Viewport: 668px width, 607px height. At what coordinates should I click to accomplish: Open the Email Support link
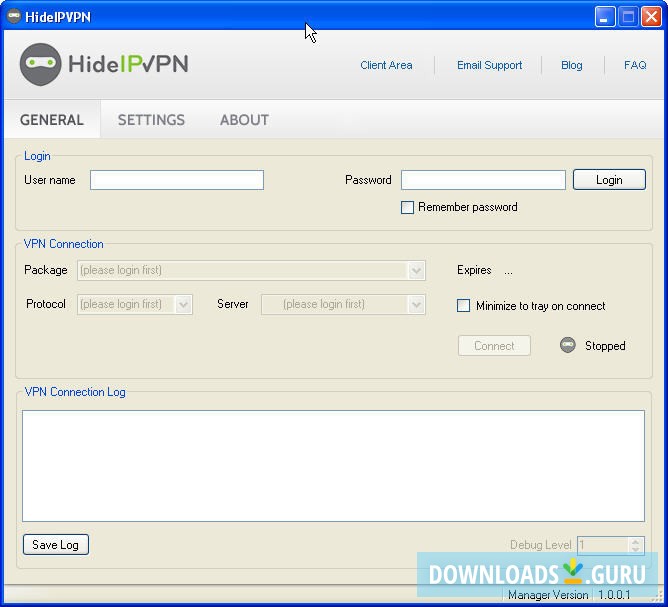[x=489, y=65]
